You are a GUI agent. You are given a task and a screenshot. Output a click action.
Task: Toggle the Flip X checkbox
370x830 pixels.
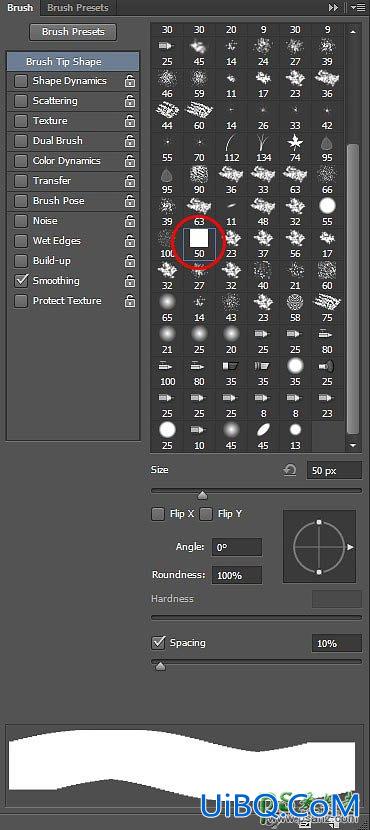tap(158, 514)
